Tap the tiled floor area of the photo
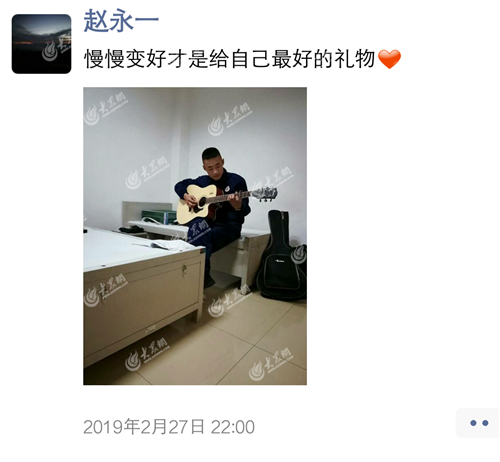Screen dimensions: 500x462 click(233, 347)
